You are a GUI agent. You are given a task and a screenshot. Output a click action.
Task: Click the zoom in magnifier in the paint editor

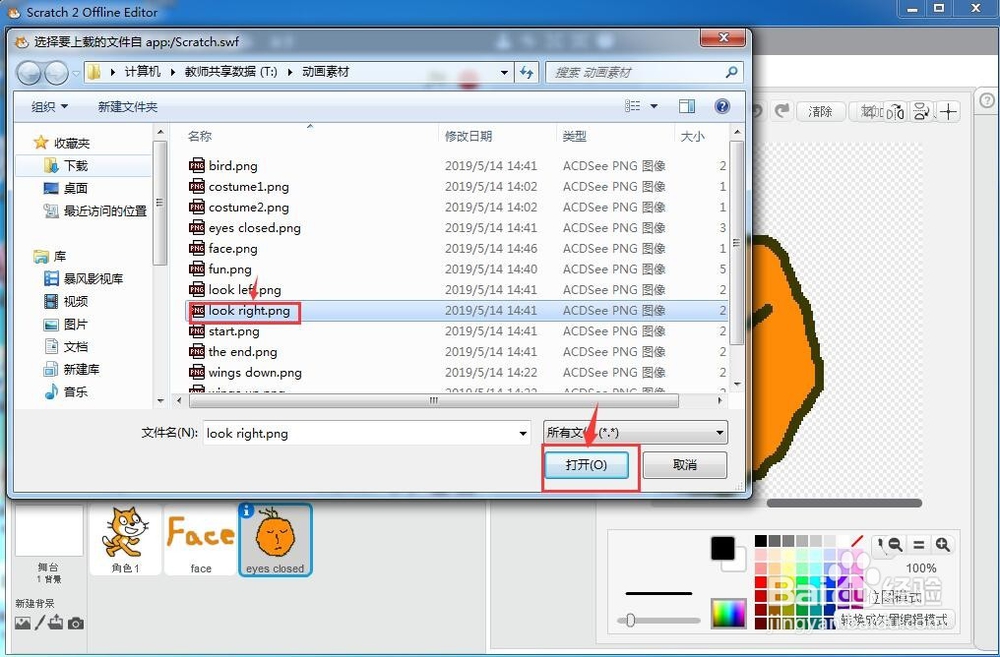click(x=943, y=545)
